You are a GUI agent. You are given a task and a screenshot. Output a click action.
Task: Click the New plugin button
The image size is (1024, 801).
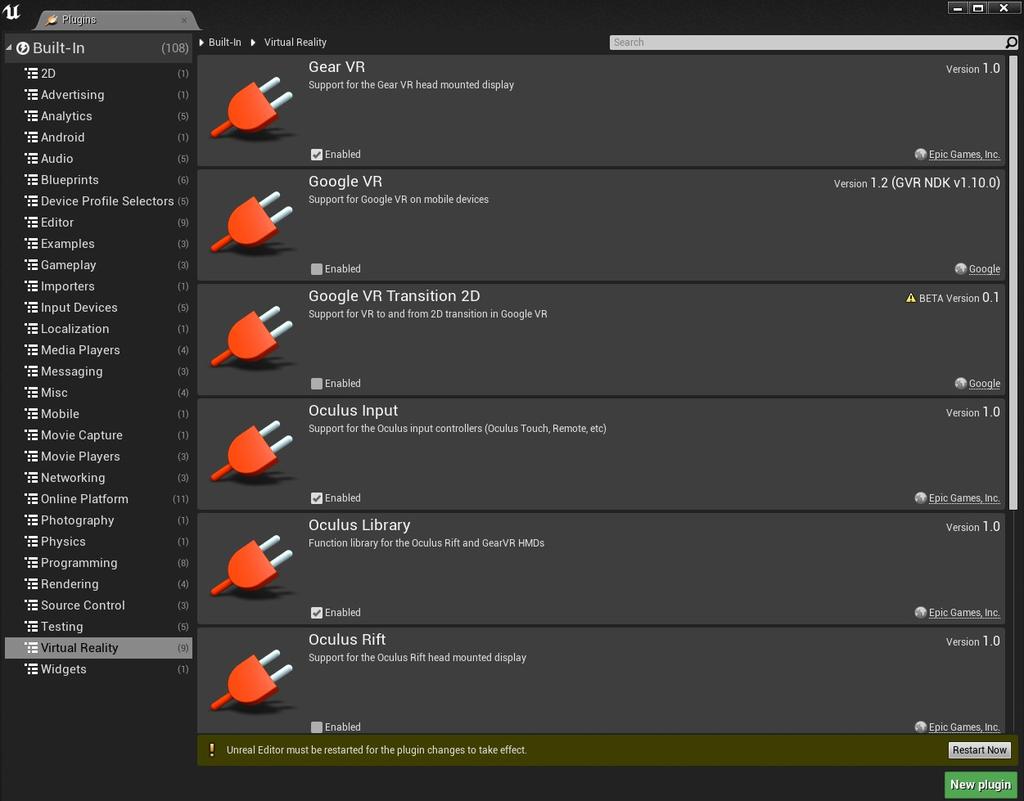point(980,785)
